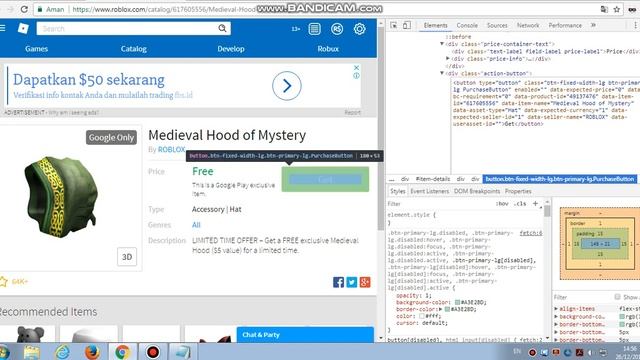The height and width of the screenshot is (360, 640).
Task: Open the Chat & Party bar
Action: (305, 335)
